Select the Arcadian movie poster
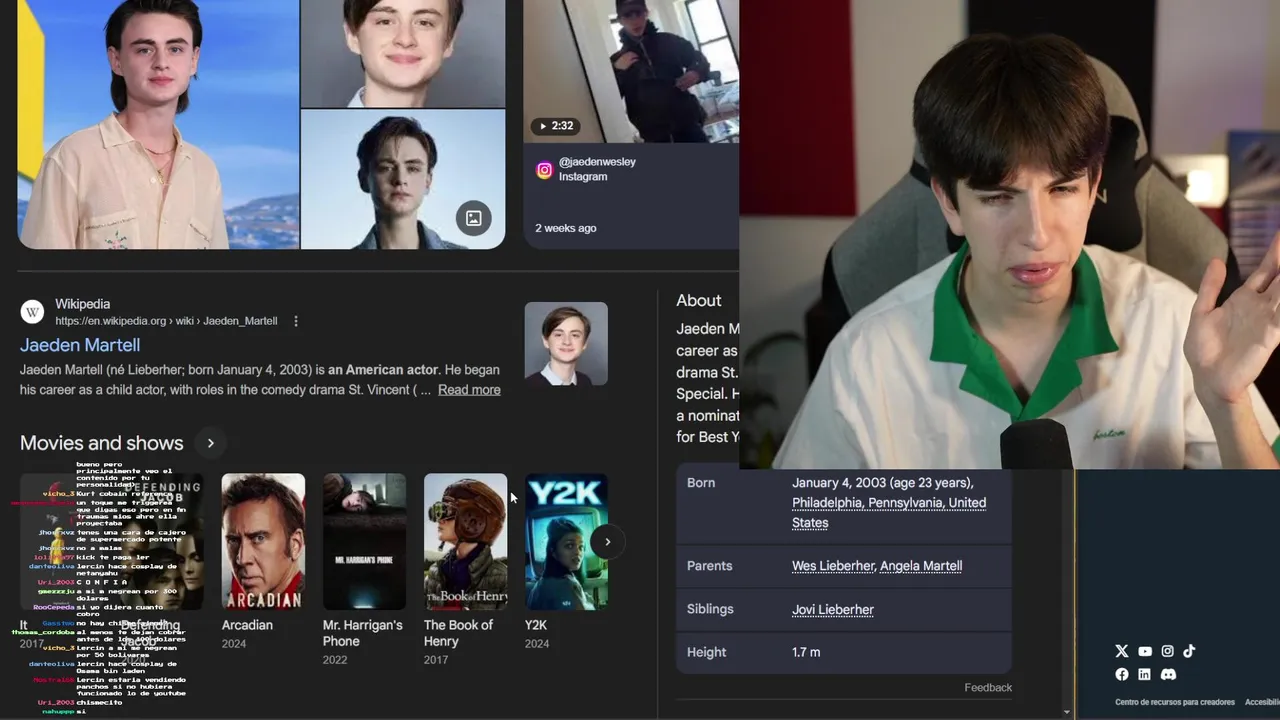Viewport: 1280px width, 720px height. tap(263, 541)
